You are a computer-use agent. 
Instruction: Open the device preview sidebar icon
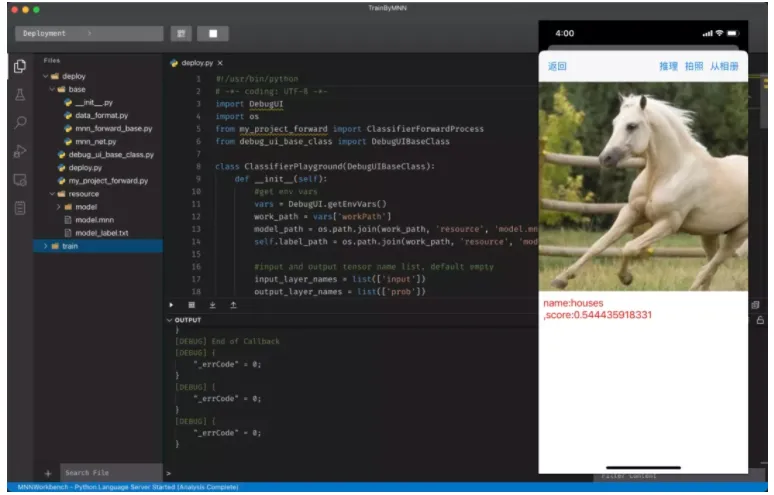20,180
